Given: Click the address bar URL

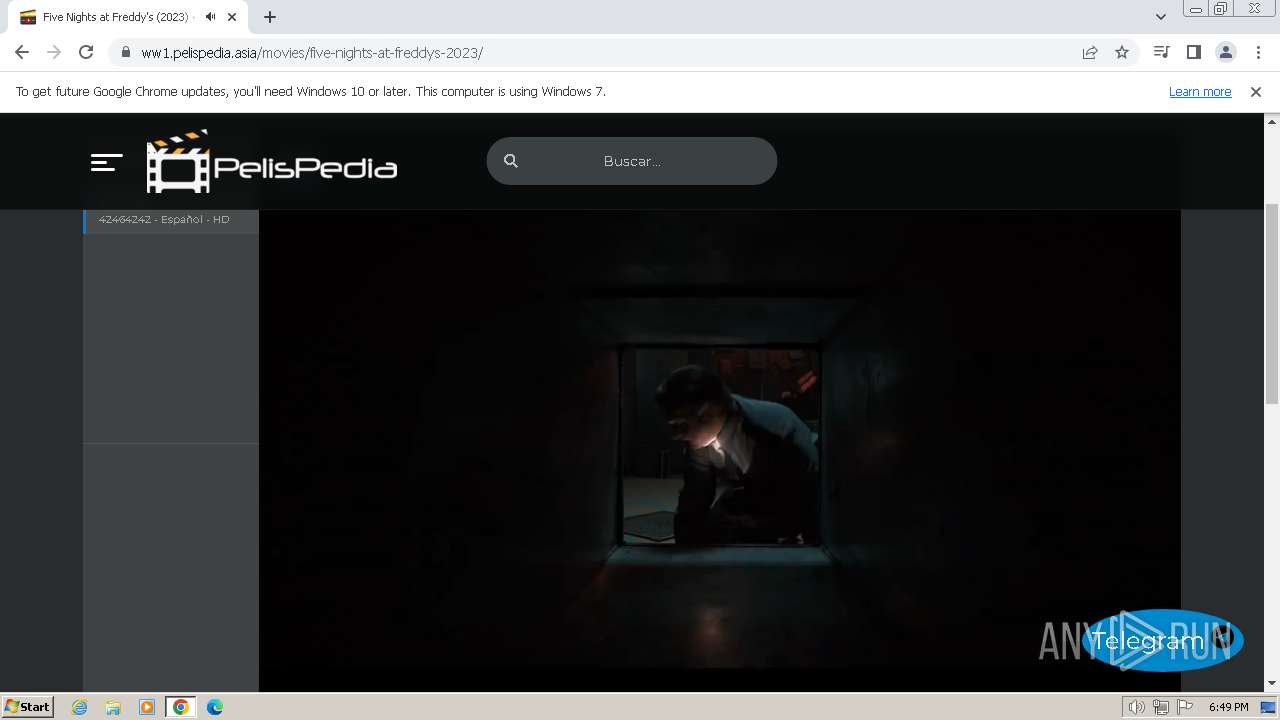Looking at the screenshot, I should (312, 53).
